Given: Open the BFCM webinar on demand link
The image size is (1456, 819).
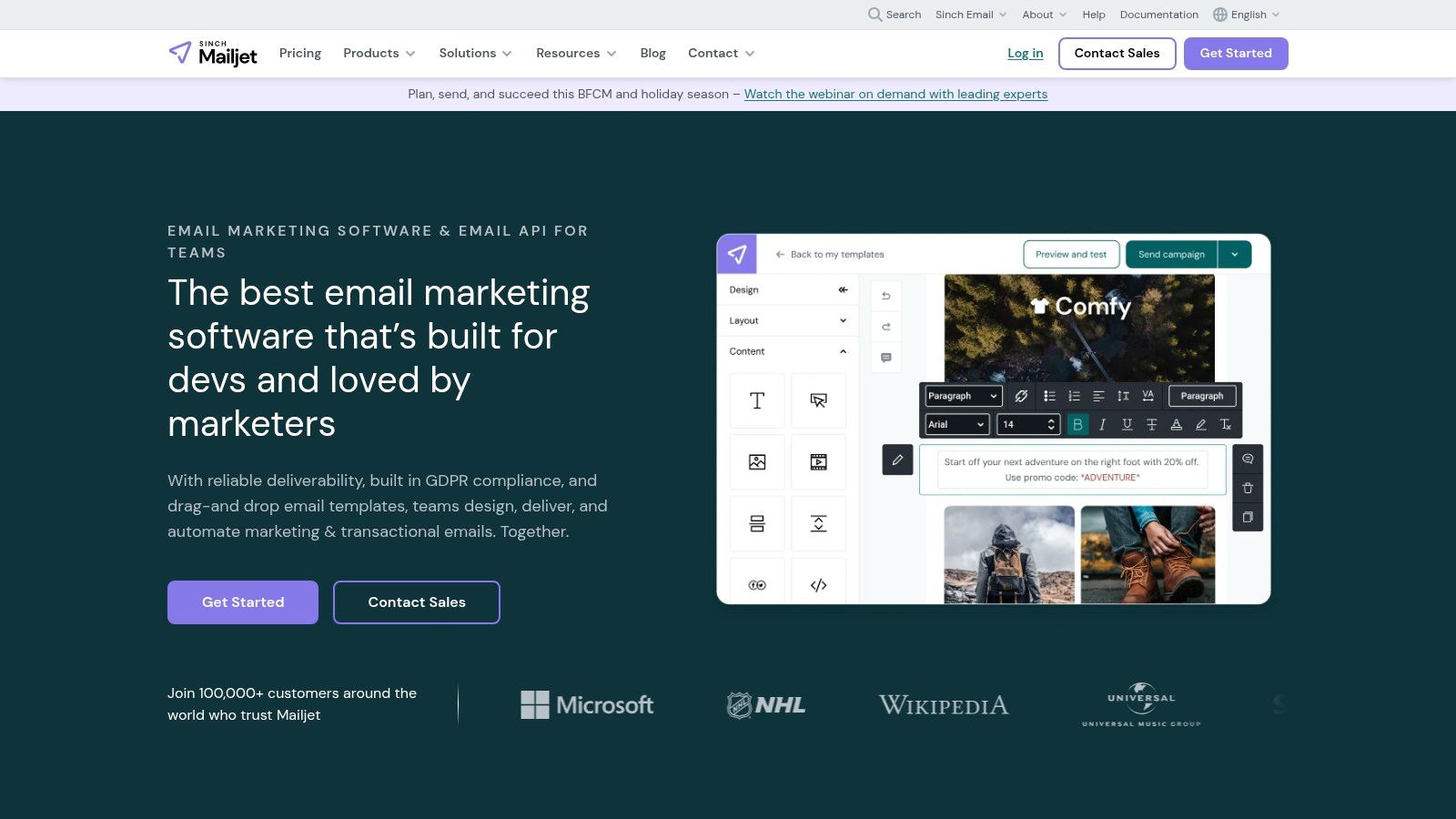Looking at the screenshot, I should click(895, 94).
